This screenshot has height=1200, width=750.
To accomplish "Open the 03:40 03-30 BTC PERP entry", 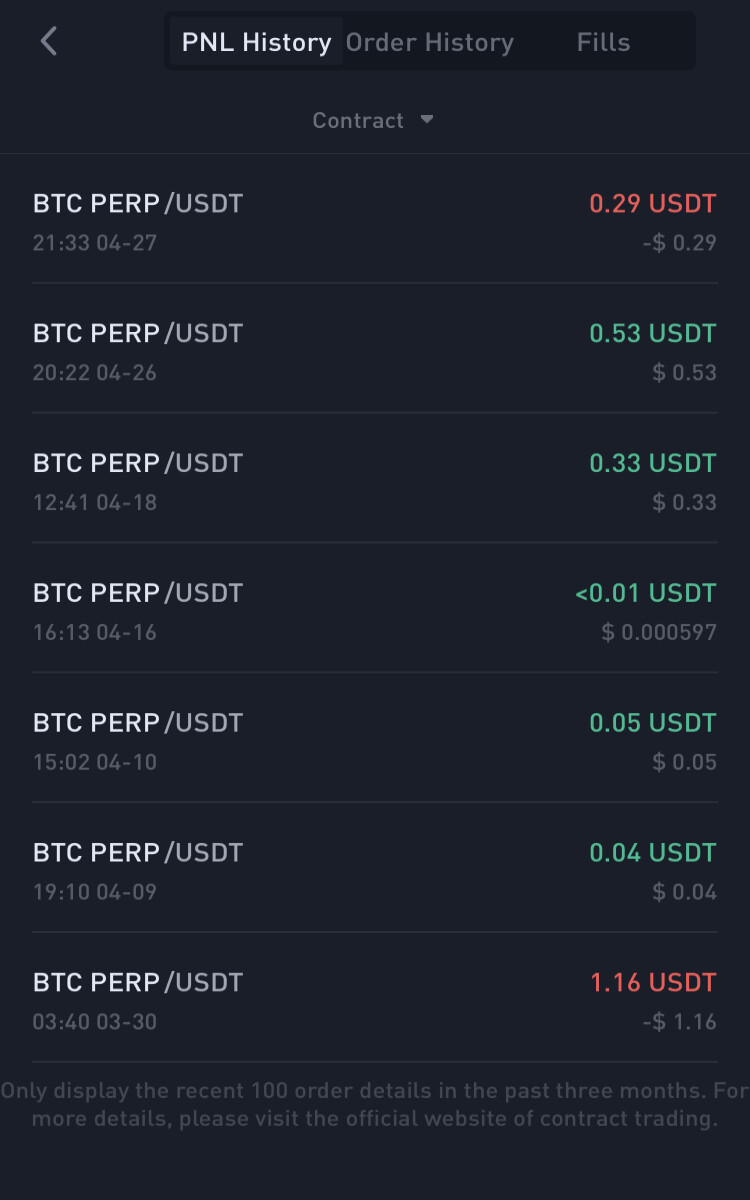I will point(375,1000).
